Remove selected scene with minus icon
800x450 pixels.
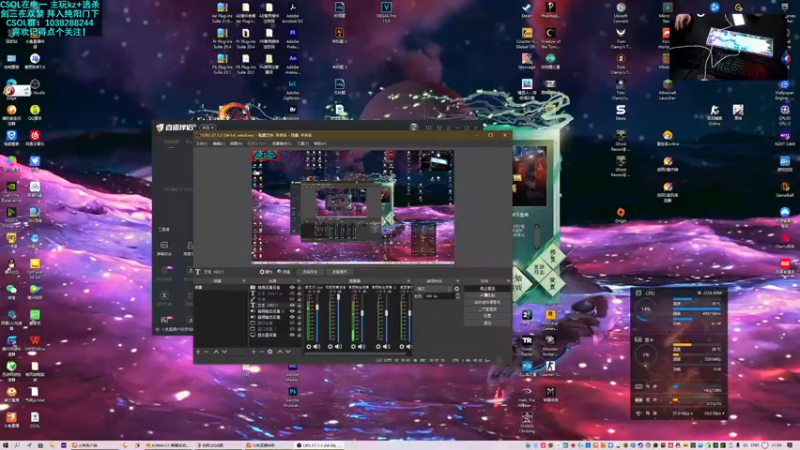(x=206, y=352)
